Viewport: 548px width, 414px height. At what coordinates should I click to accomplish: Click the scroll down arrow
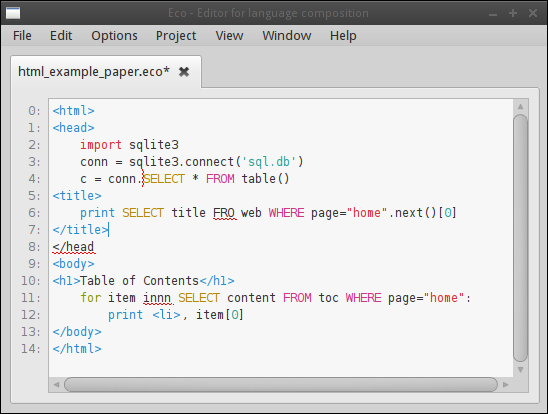tap(520, 370)
